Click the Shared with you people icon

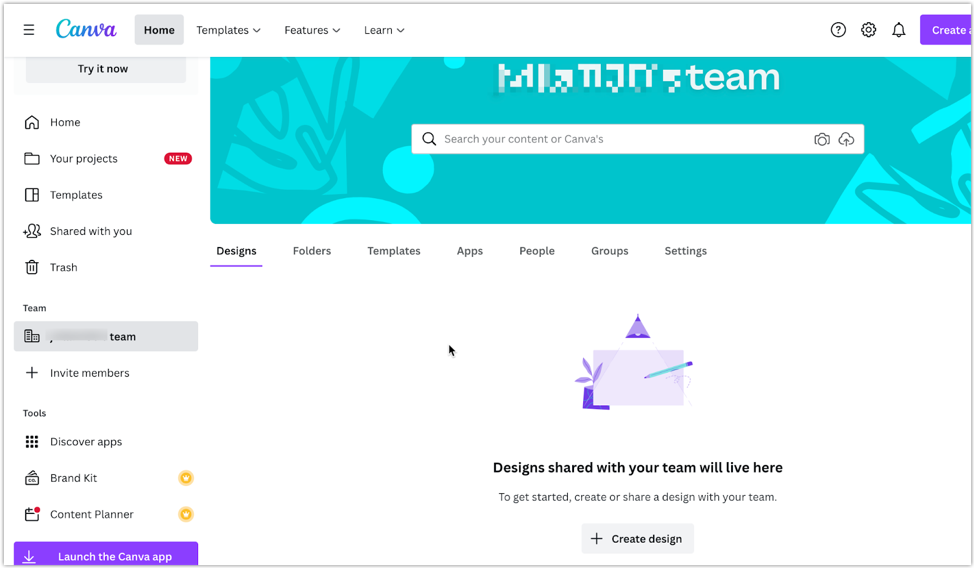[x=32, y=231]
